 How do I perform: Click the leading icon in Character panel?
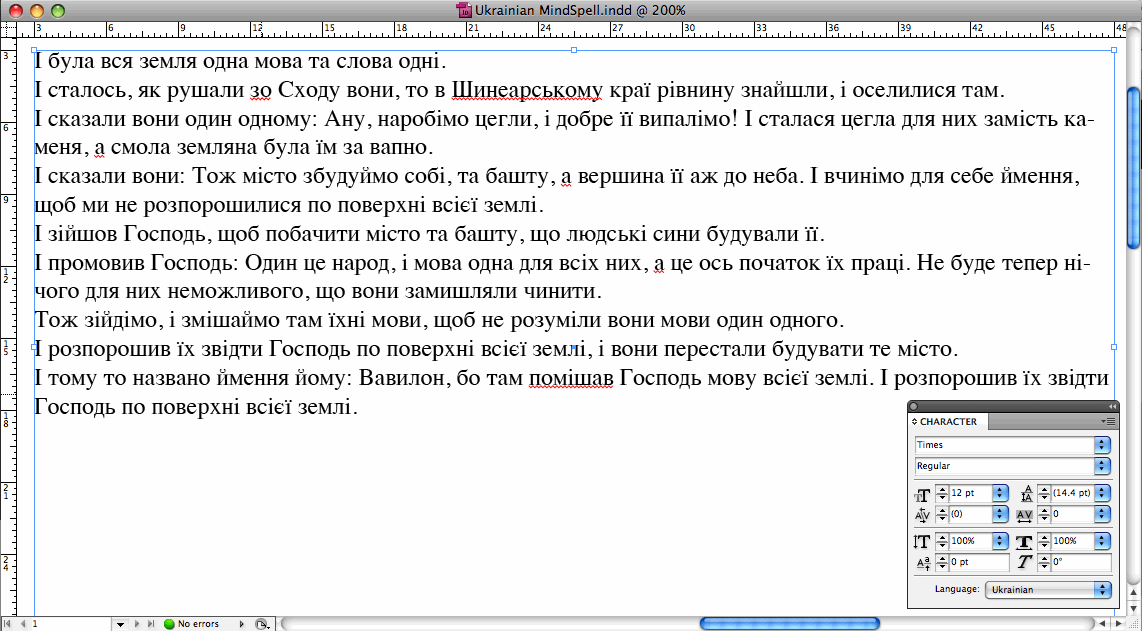click(x=1027, y=493)
